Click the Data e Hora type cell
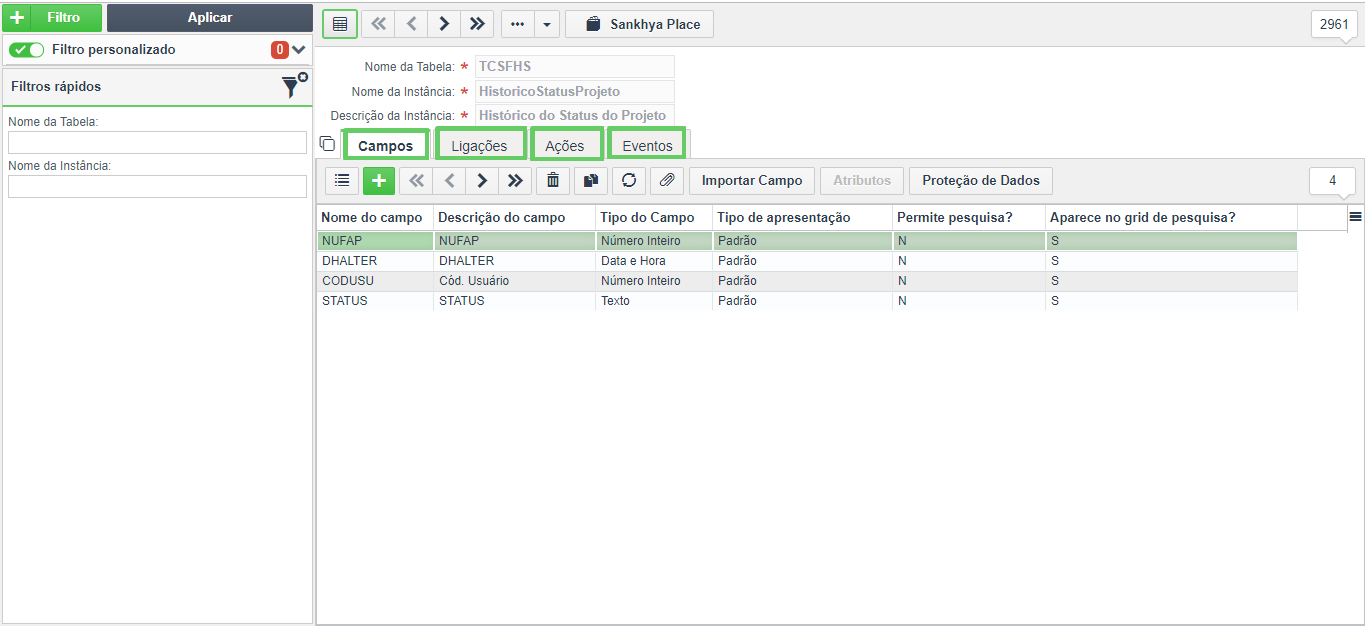 point(654,261)
